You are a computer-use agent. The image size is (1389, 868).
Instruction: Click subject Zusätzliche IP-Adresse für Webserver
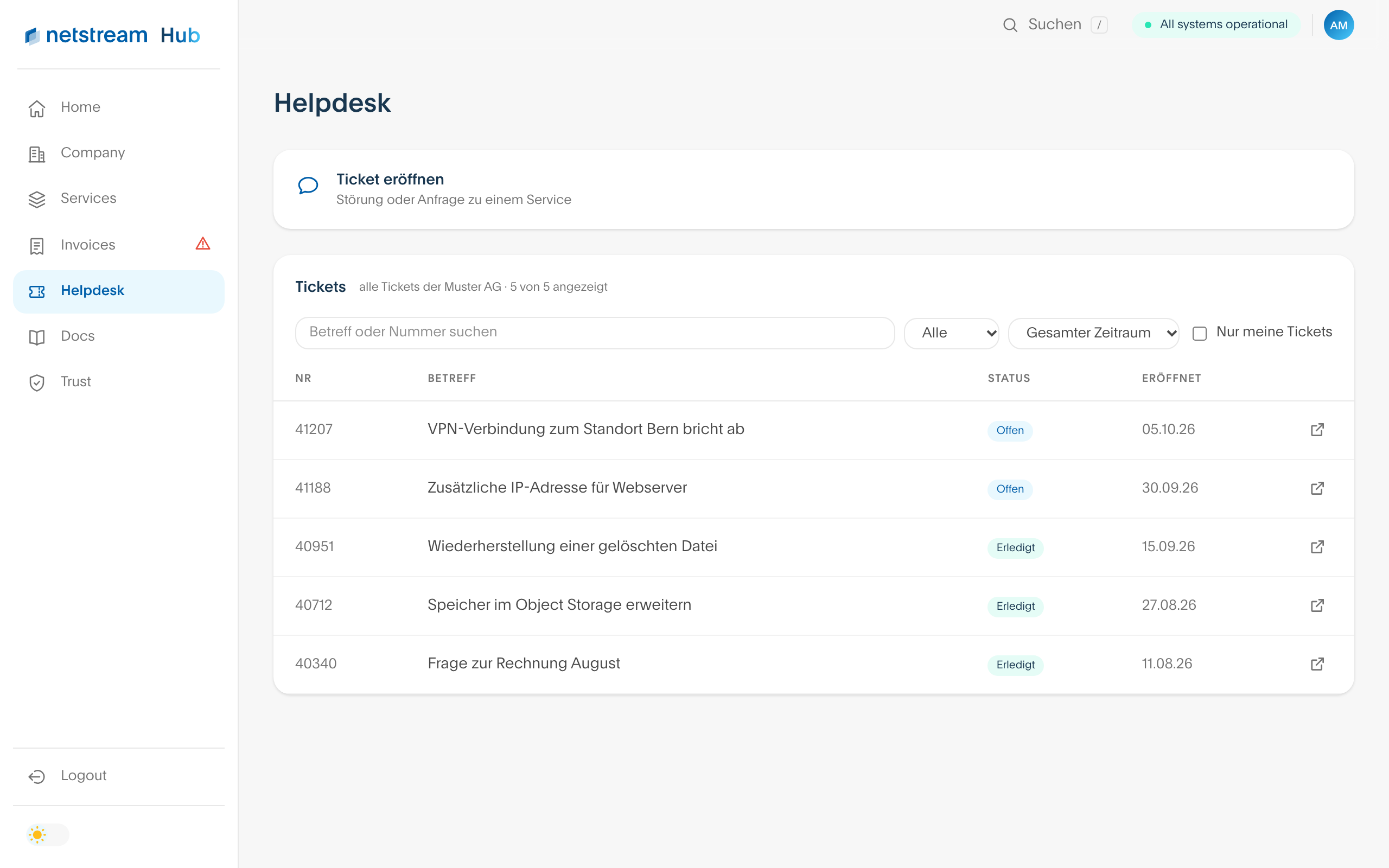coord(557,488)
